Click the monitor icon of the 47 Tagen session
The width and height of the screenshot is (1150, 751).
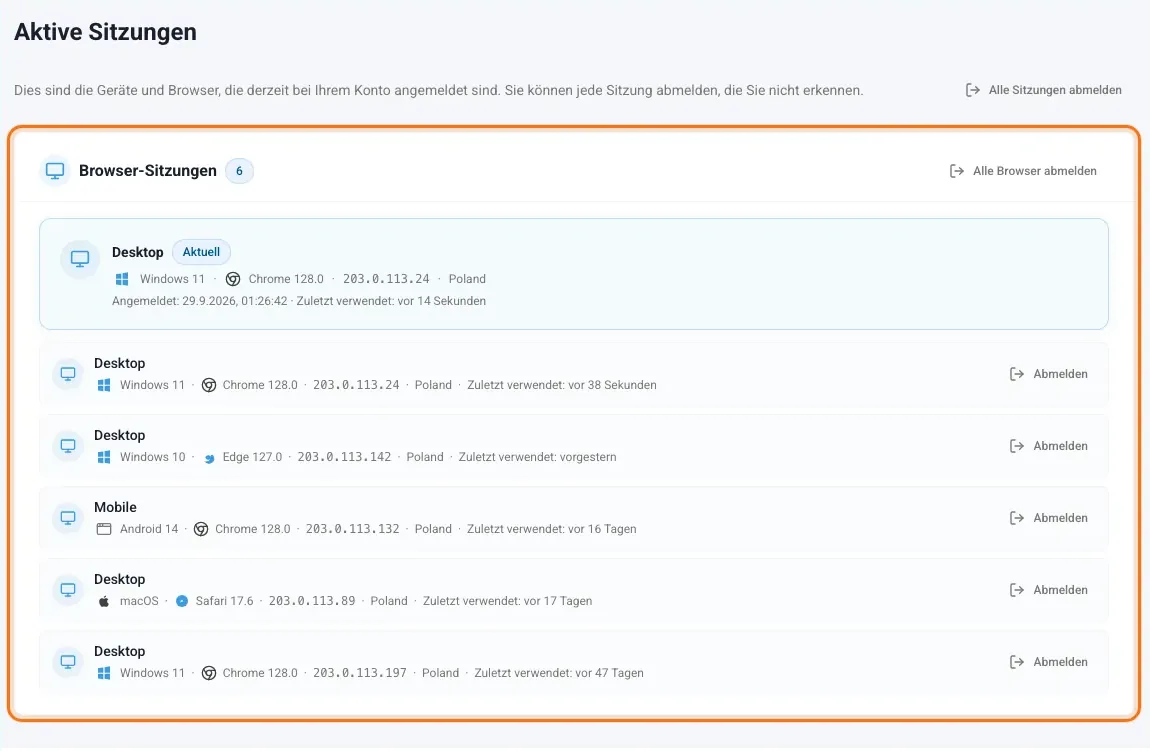[x=67, y=662]
